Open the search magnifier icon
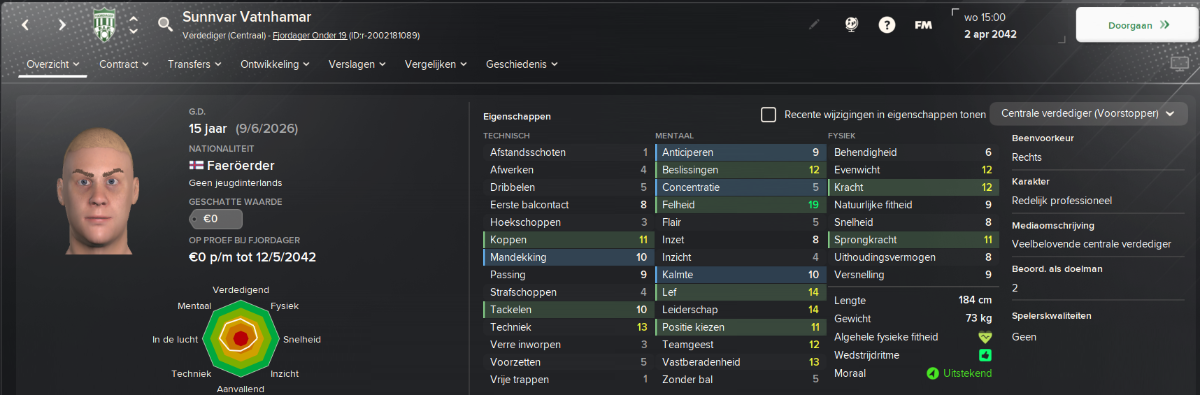The image size is (1200, 395). click(165, 24)
